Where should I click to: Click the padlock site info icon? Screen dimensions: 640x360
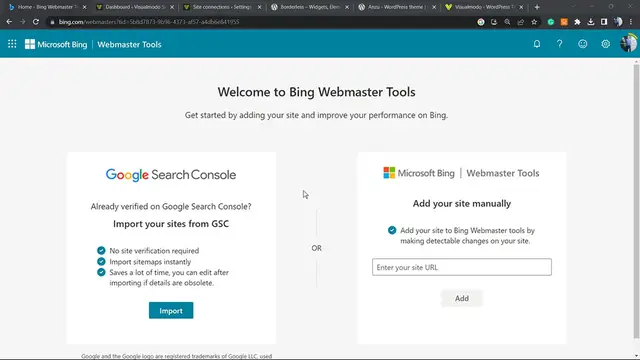[x=52, y=22]
